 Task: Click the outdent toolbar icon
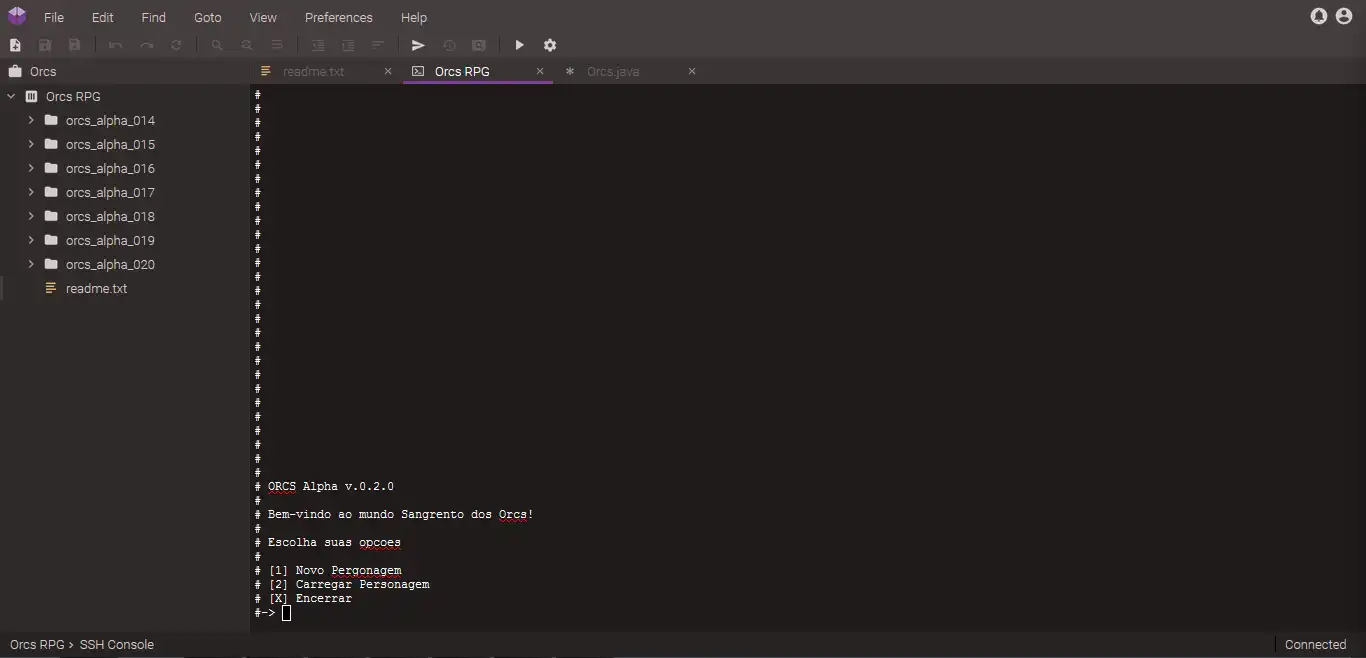pos(348,45)
